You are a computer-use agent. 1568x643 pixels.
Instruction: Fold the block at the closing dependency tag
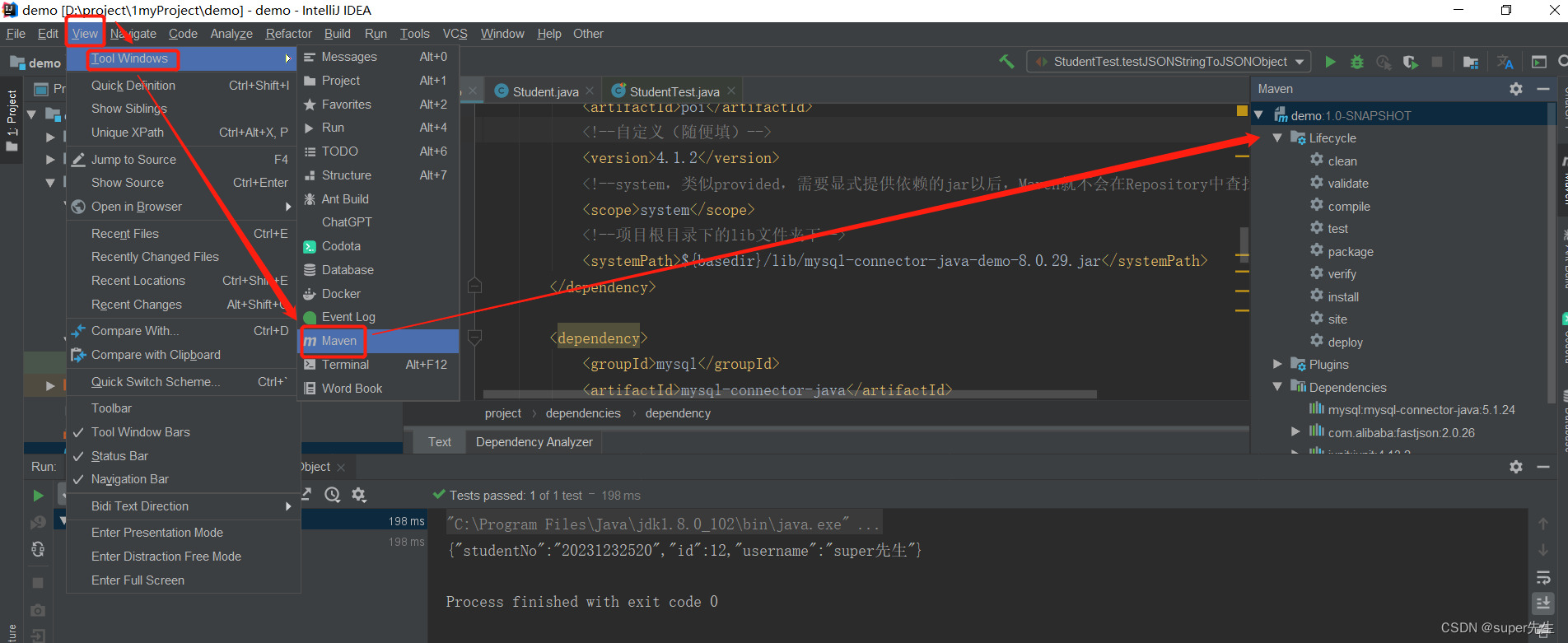[474, 286]
